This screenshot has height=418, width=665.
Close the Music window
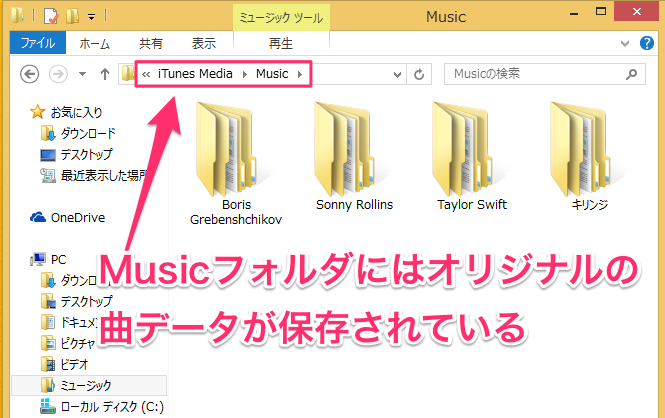(x=637, y=12)
